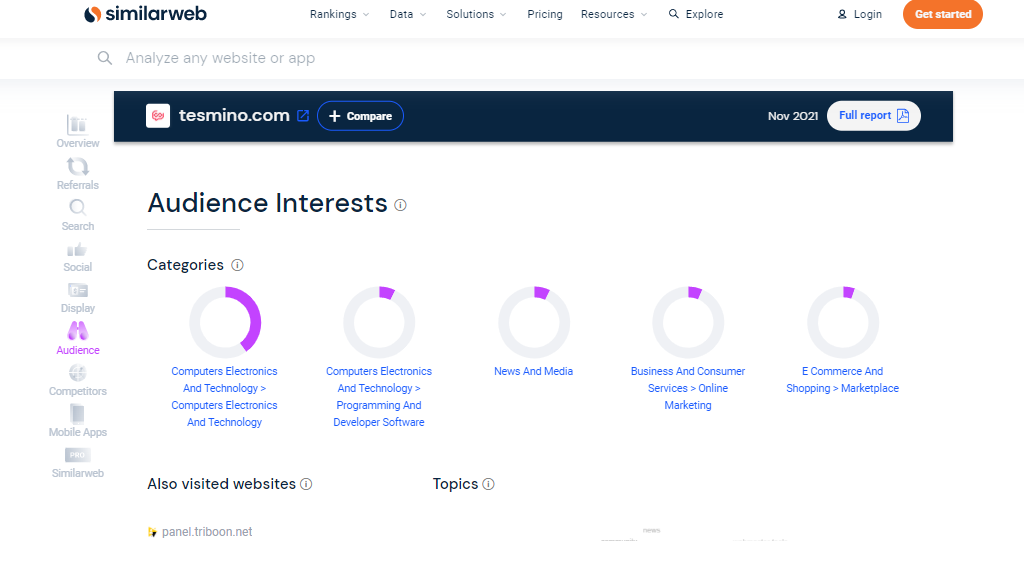
Task: Open the panel.triboon.net website link
Action: click(x=207, y=532)
